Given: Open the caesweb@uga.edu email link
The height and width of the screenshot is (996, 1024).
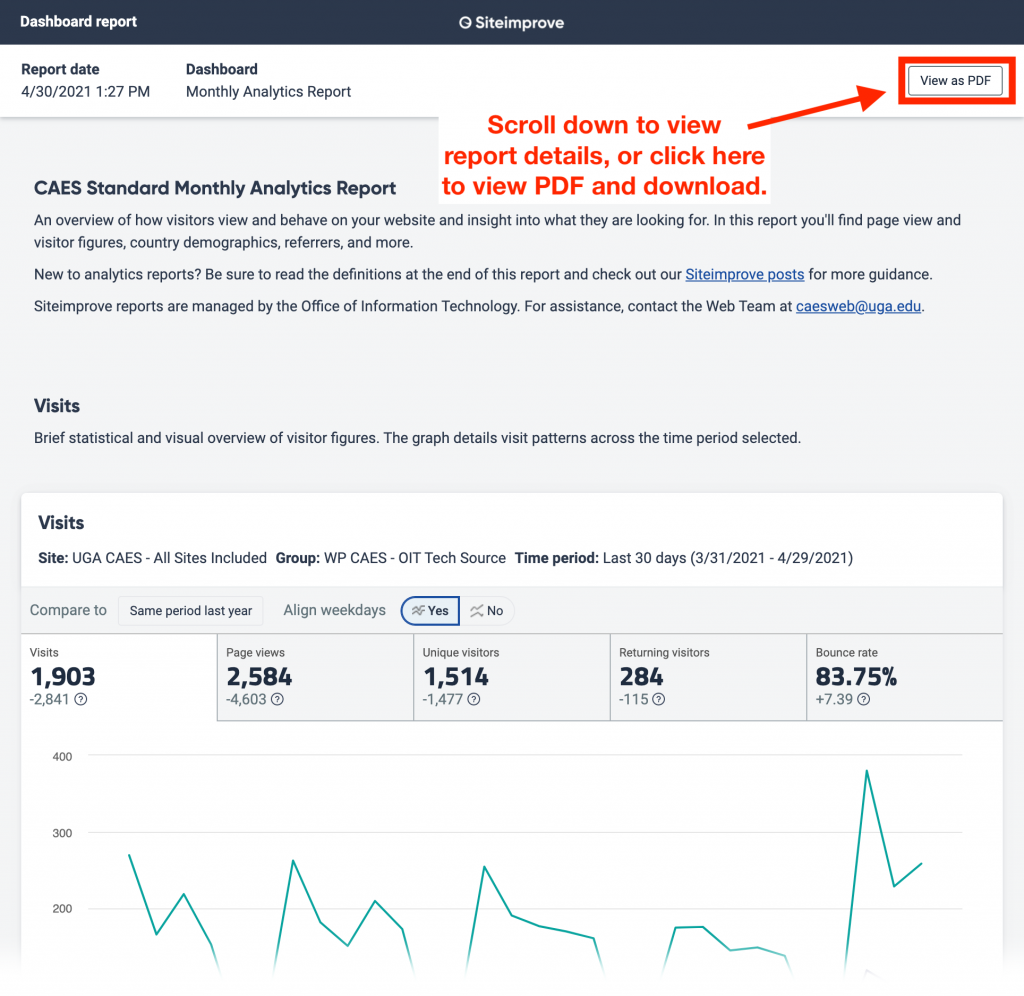Looking at the screenshot, I should click(858, 306).
